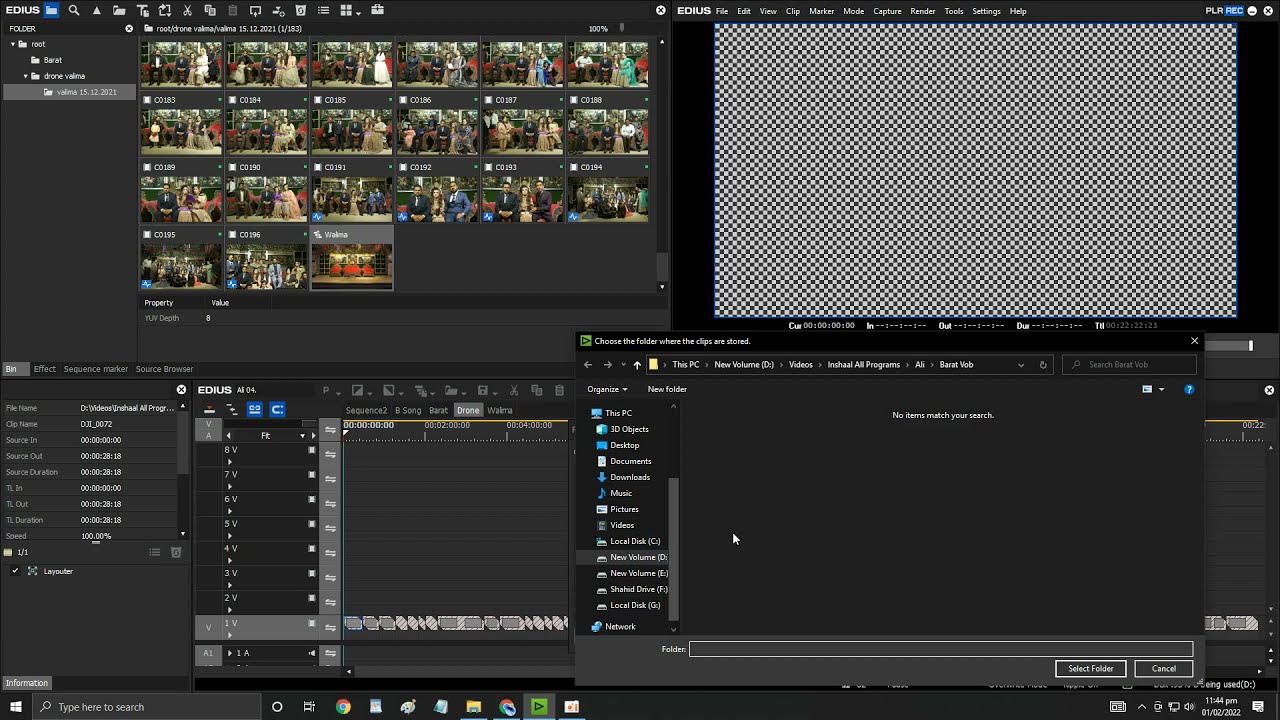Uncheck the Layouter checkbox
Screen dimensions: 1280x720
pos(15,571)
